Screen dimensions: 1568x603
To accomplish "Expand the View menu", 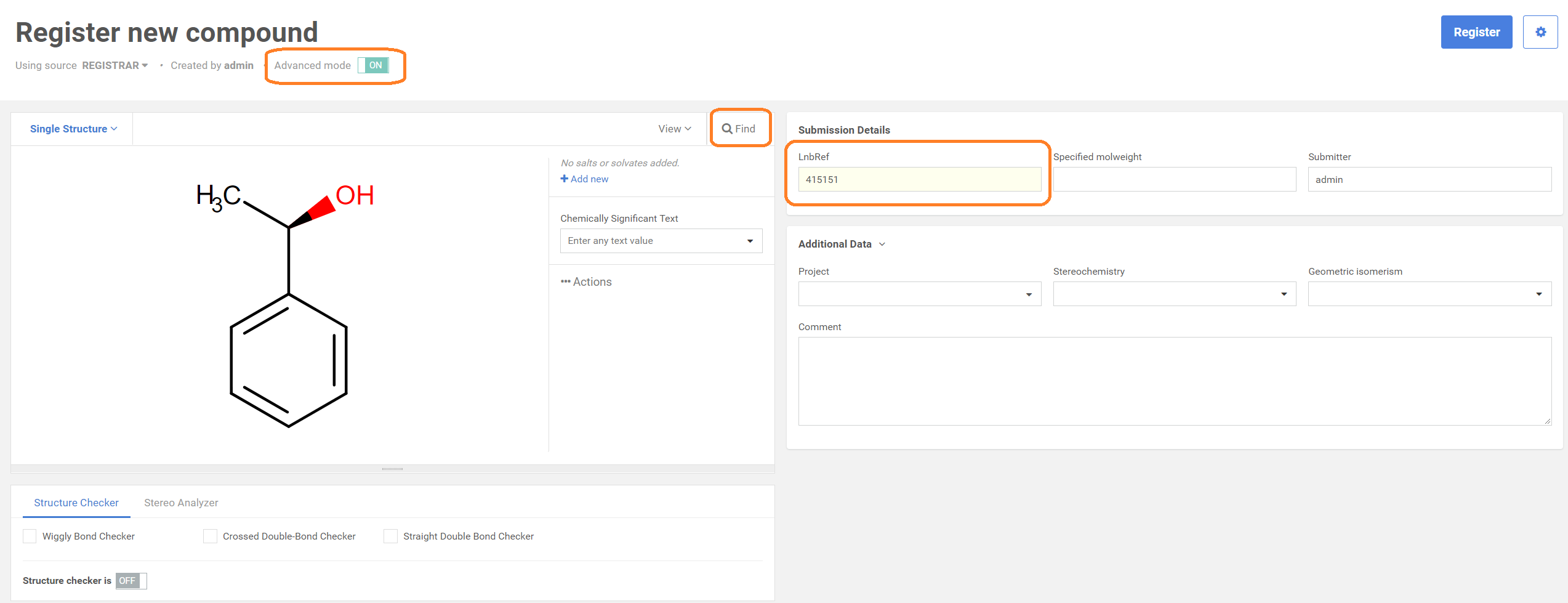I will coord(674,129).
